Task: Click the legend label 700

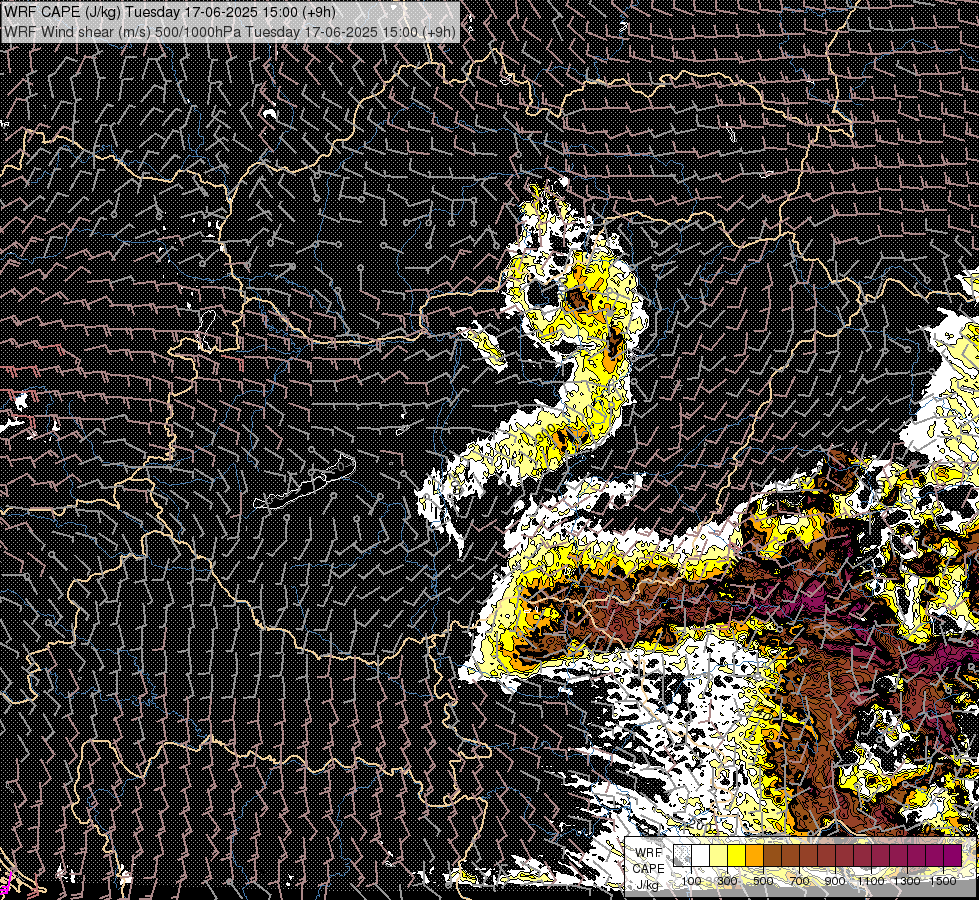Action: pyautogui.click(x=799, y=881)
